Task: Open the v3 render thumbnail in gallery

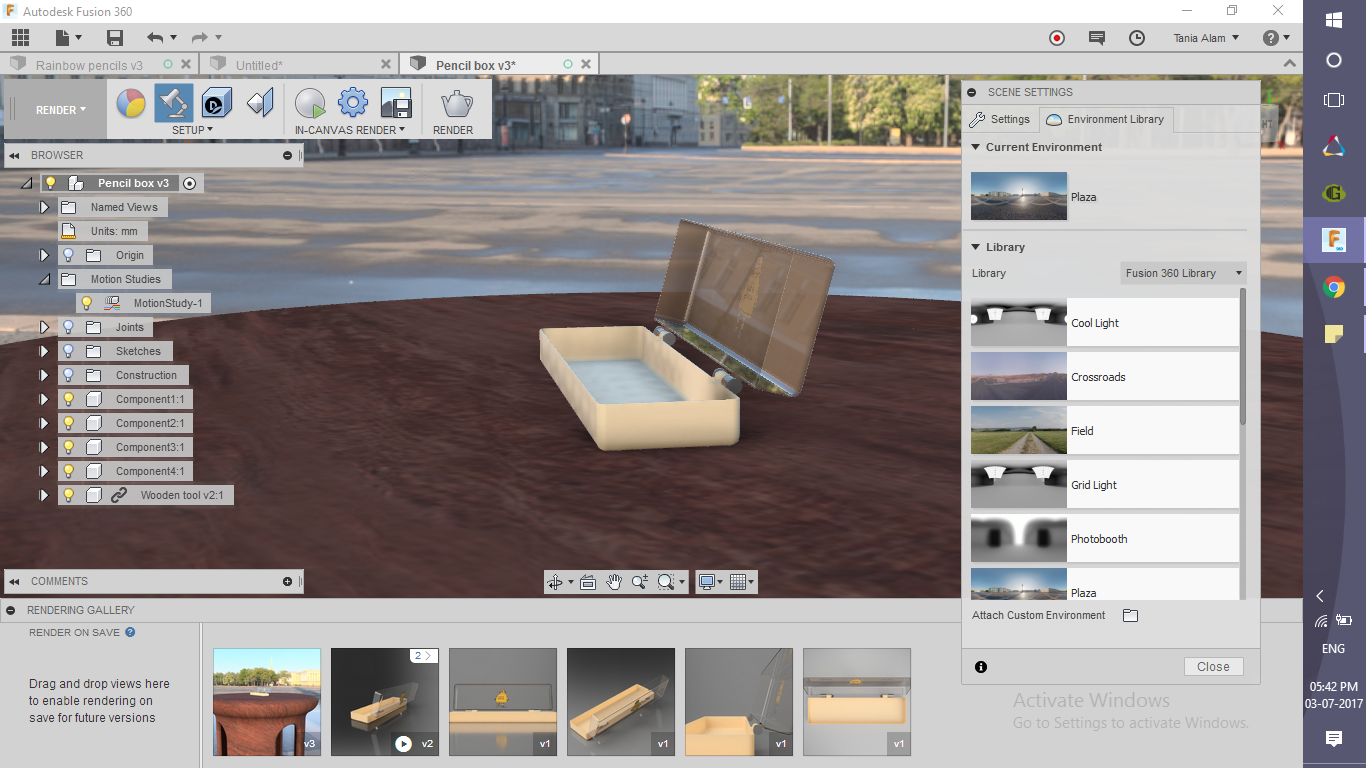Action: tap(267, 702)
